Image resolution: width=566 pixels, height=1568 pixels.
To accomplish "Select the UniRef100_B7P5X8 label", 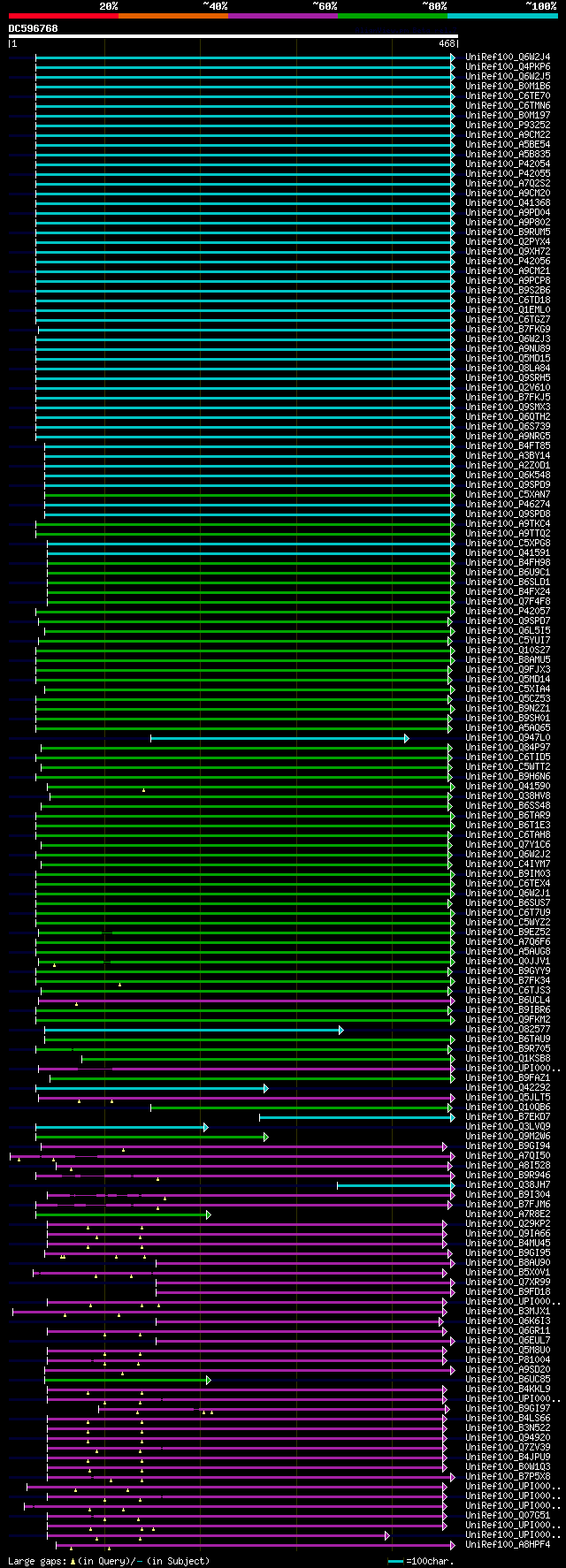I will coord(508,1476).
